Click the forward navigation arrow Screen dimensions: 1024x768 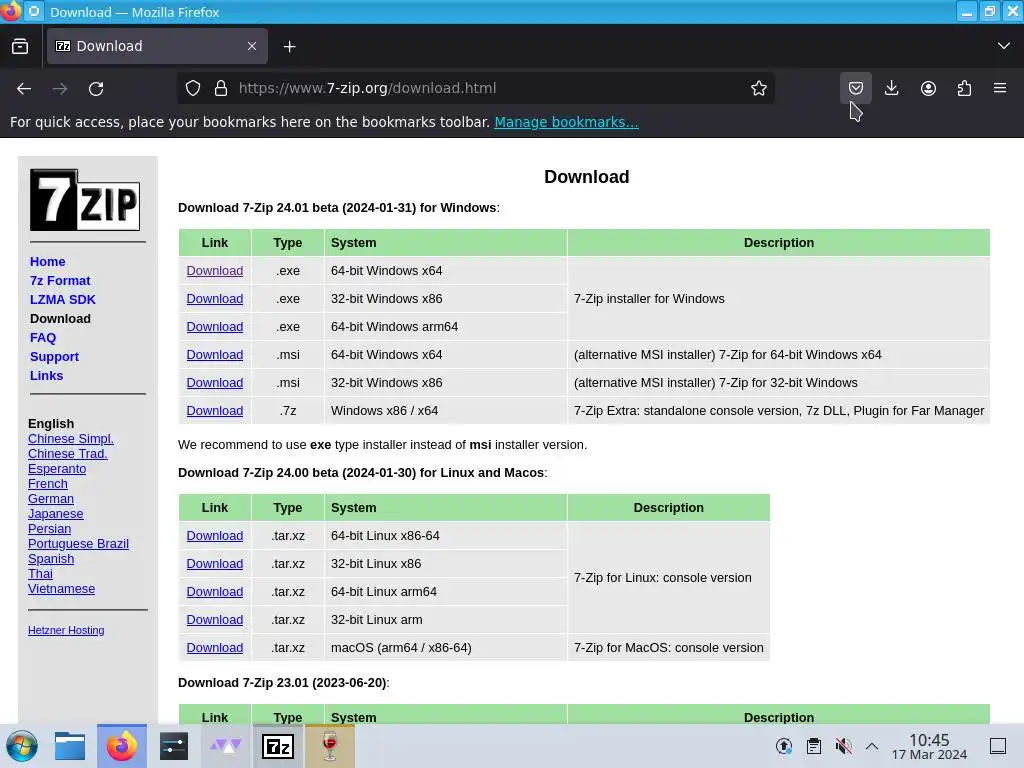[x=60, y=88]
